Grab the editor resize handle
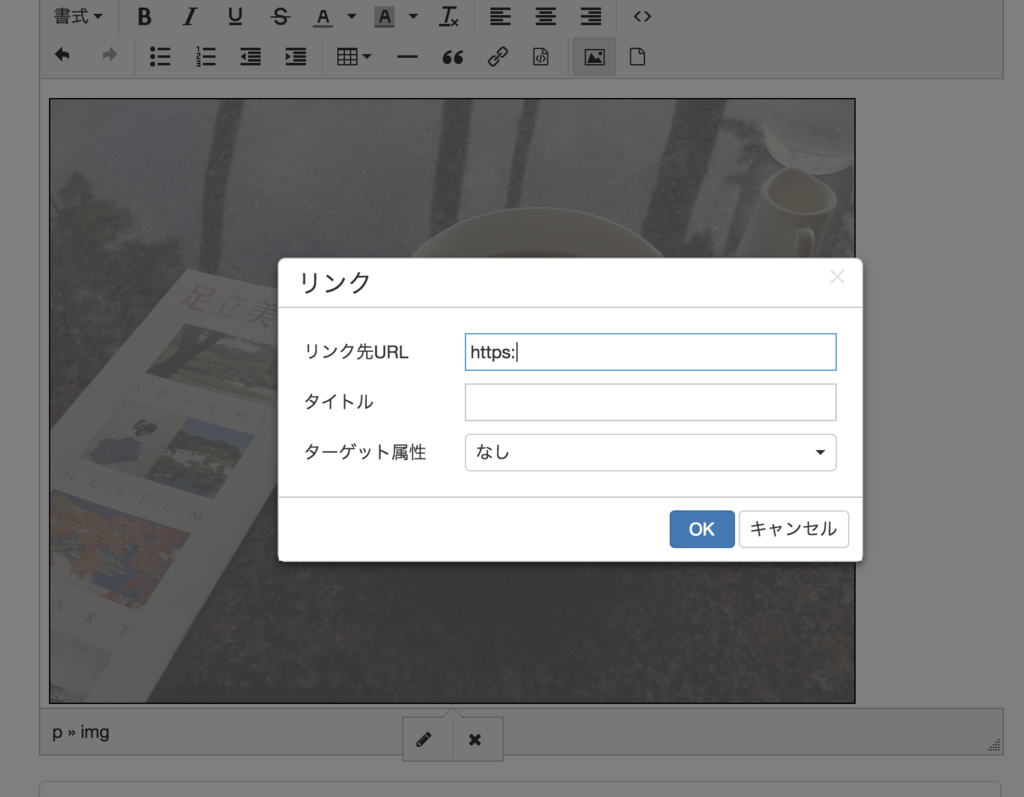This screenshot has height=797, width=1024. tap(994, 745)
